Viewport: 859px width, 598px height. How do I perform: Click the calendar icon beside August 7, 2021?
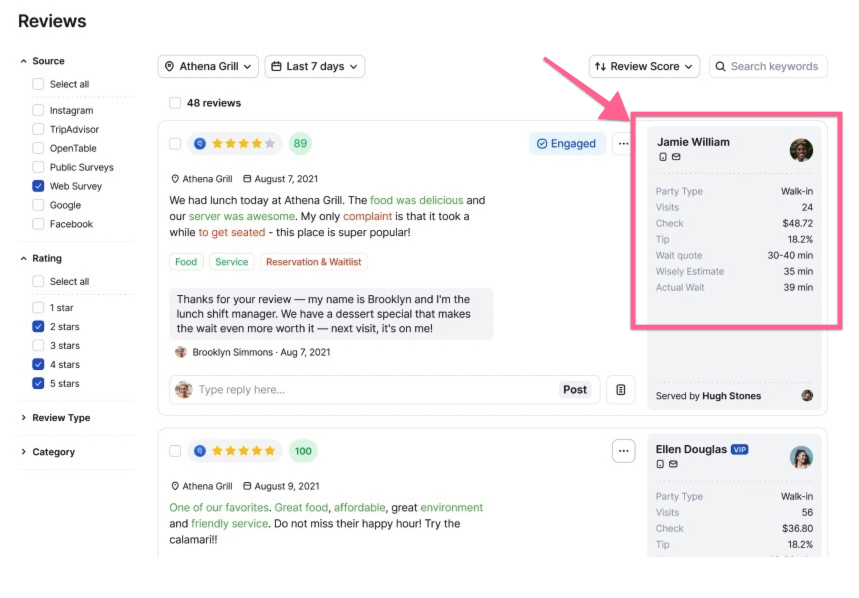[x=247, y=179]
